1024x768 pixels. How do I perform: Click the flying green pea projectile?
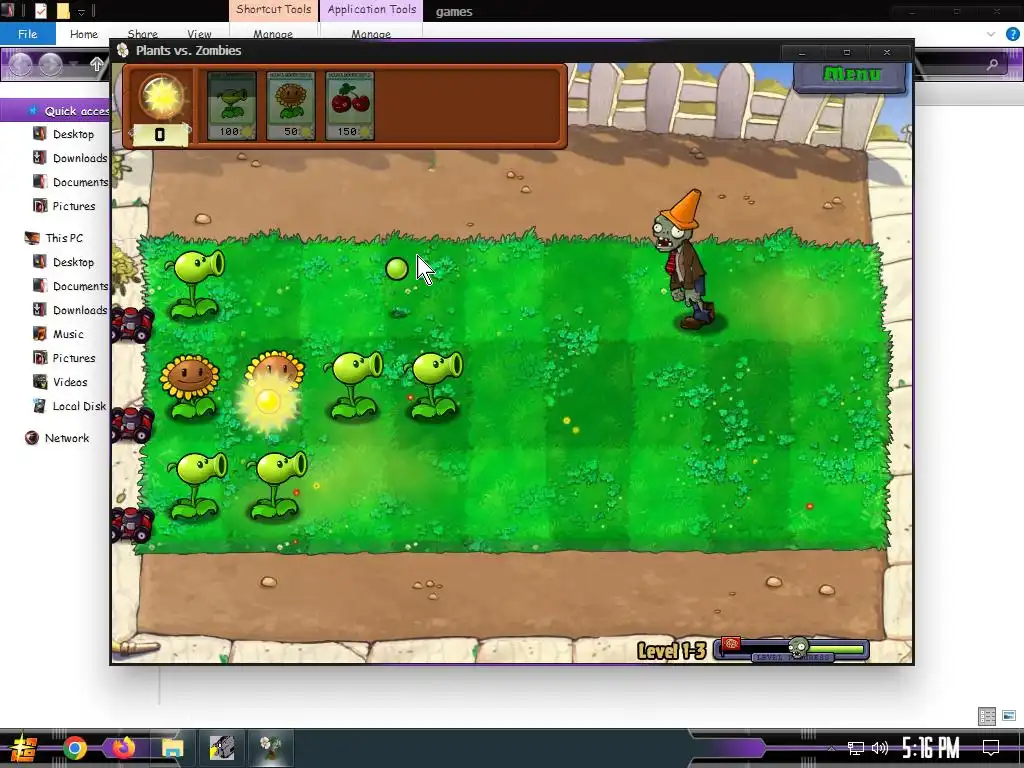point(396,268)
